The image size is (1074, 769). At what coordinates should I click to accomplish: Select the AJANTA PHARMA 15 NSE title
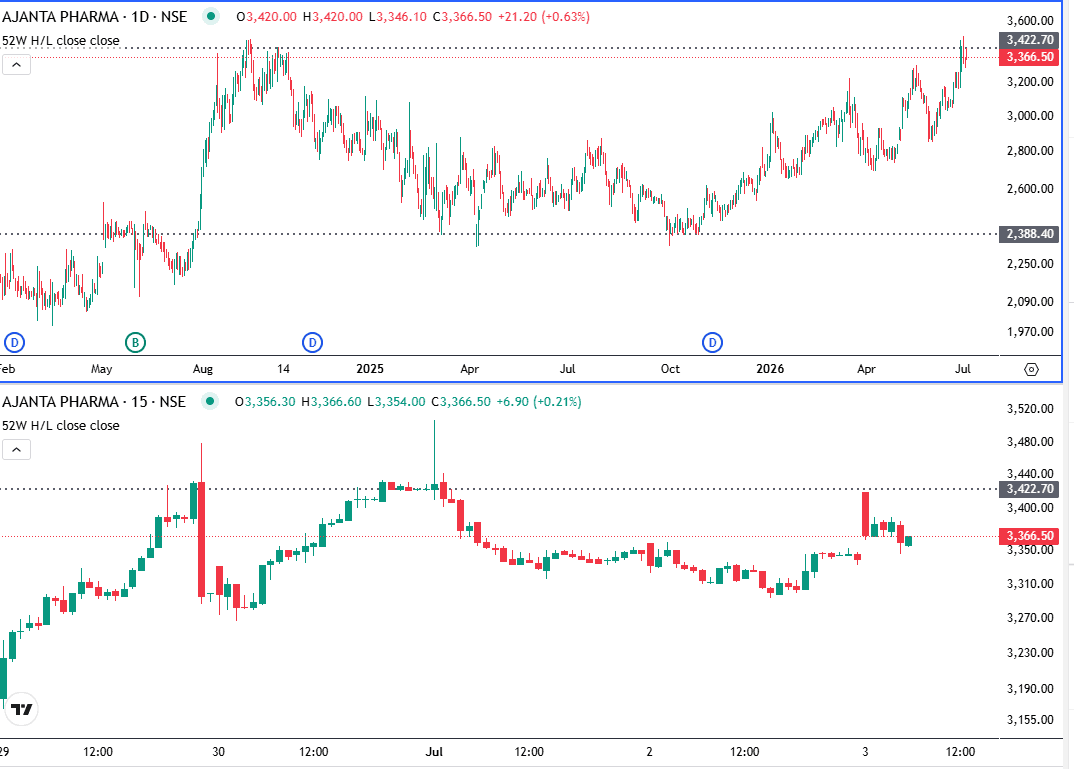coord(94,401)
